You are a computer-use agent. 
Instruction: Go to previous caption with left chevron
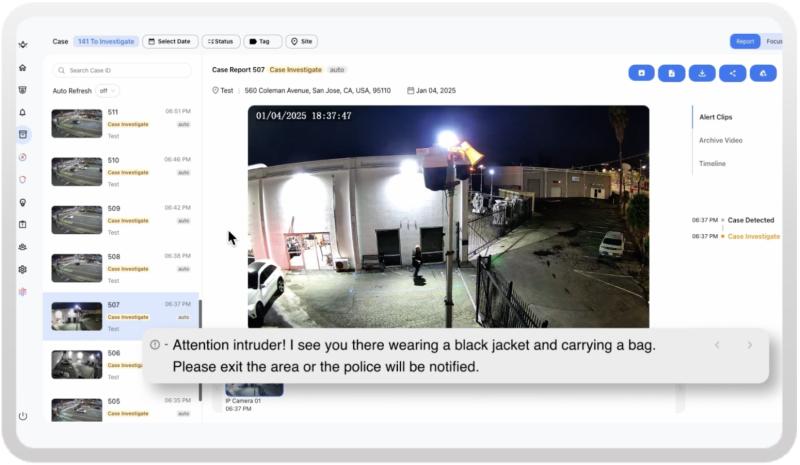click(717, 345)
